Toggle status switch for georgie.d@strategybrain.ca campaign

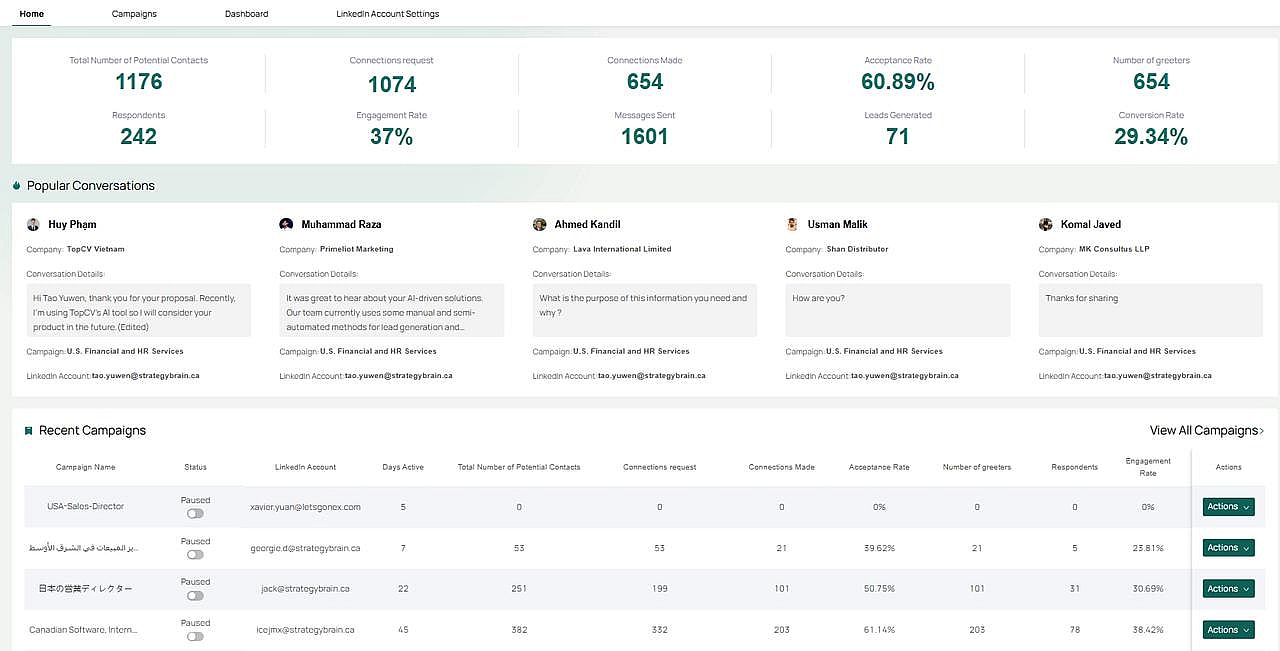tap(195, 554)
